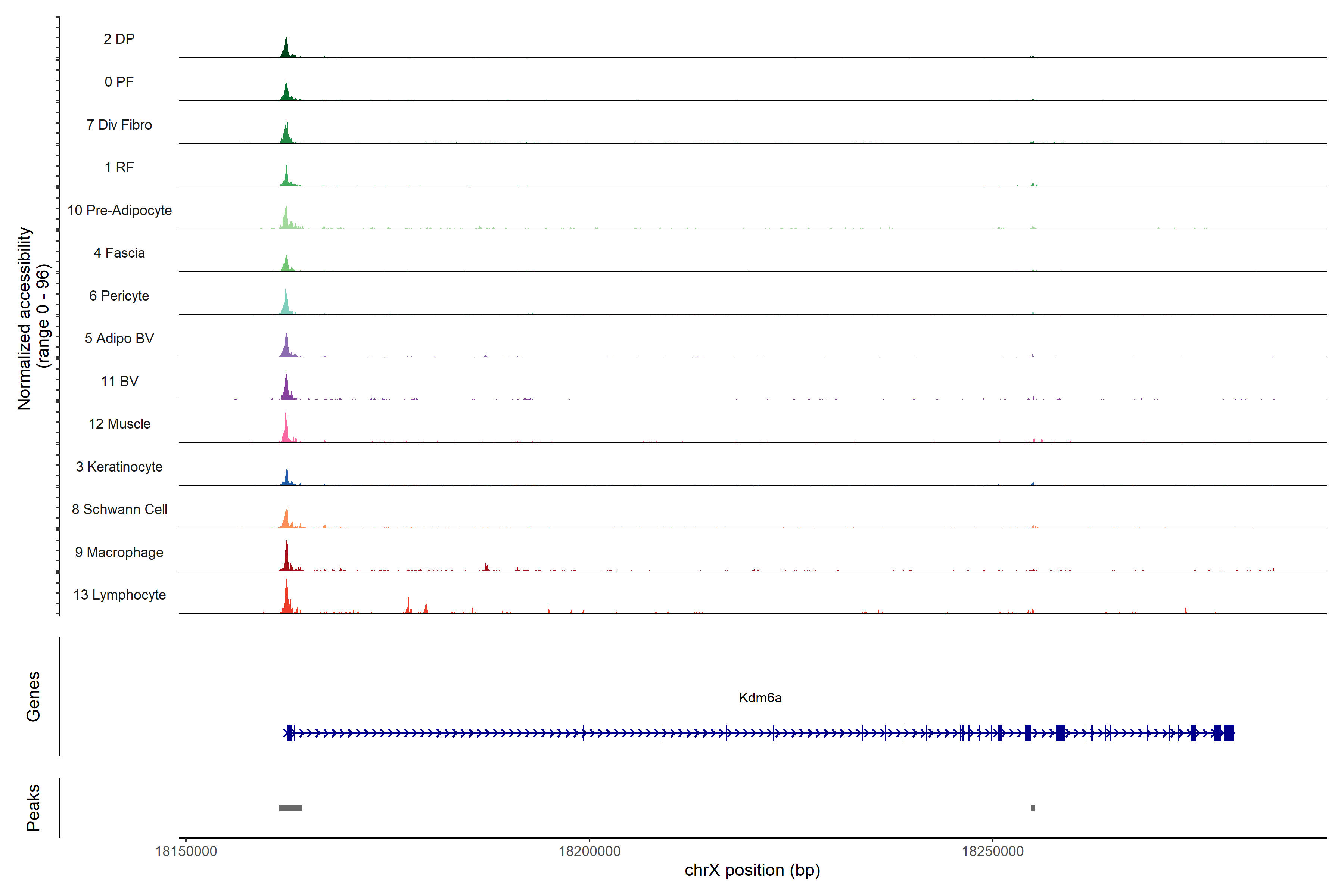The height and width of the screenshot is (896, 1344).
Task: Select the 6 Pericyte track label
Action: (119, 295)
